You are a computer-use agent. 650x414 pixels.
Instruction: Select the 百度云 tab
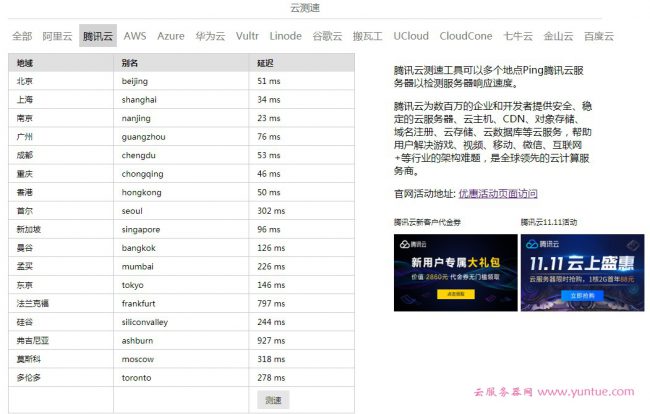tap(599, 36)
